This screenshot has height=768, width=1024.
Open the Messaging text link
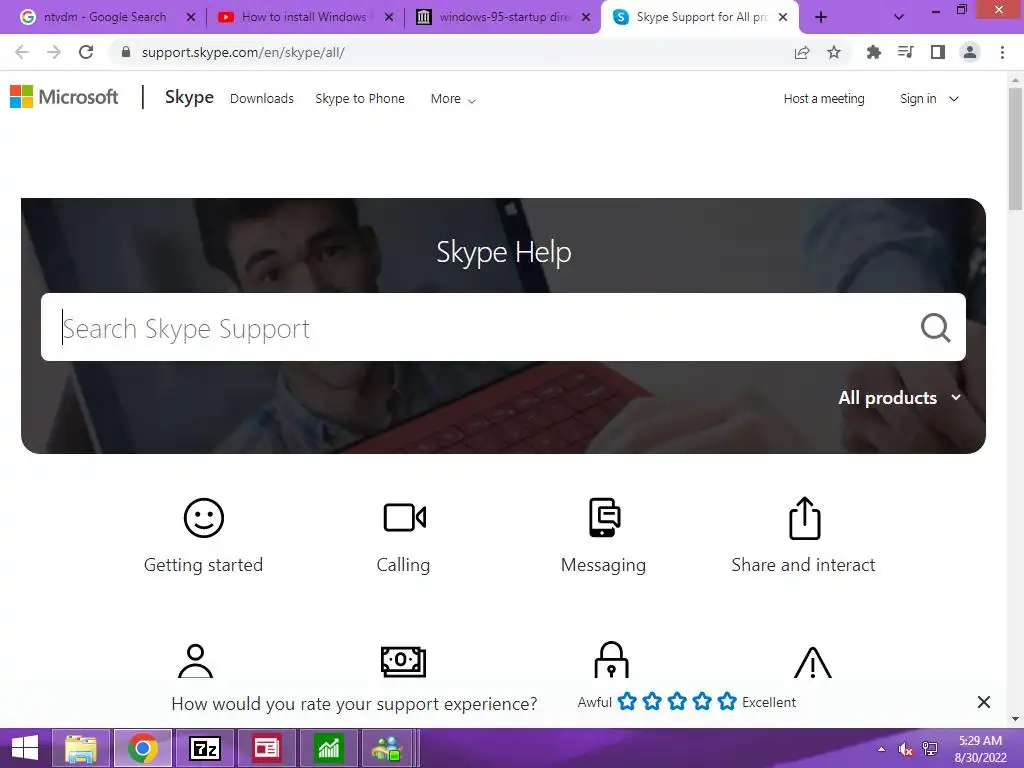point(603,565)
